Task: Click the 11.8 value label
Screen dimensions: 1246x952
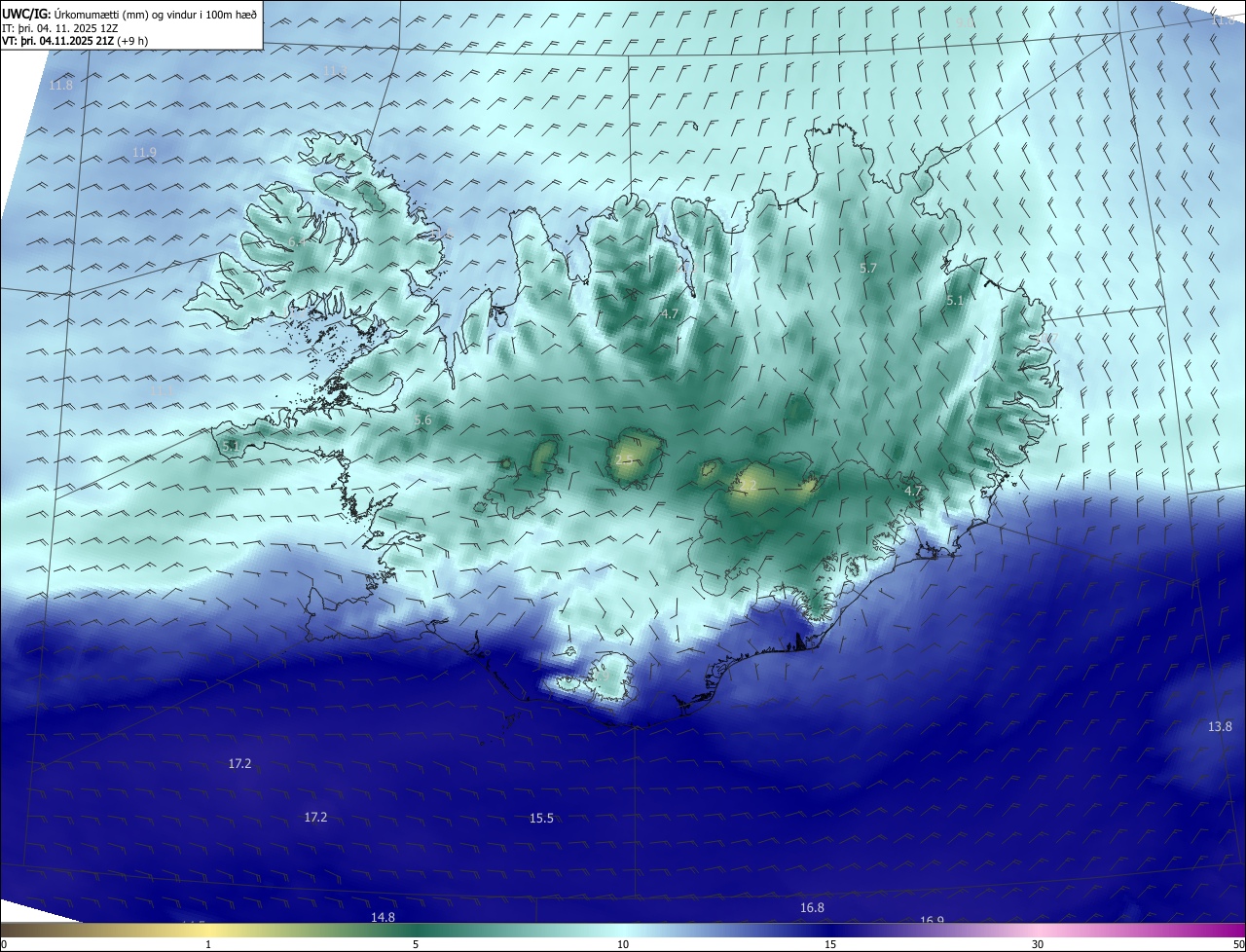Action: coord(60,86)
